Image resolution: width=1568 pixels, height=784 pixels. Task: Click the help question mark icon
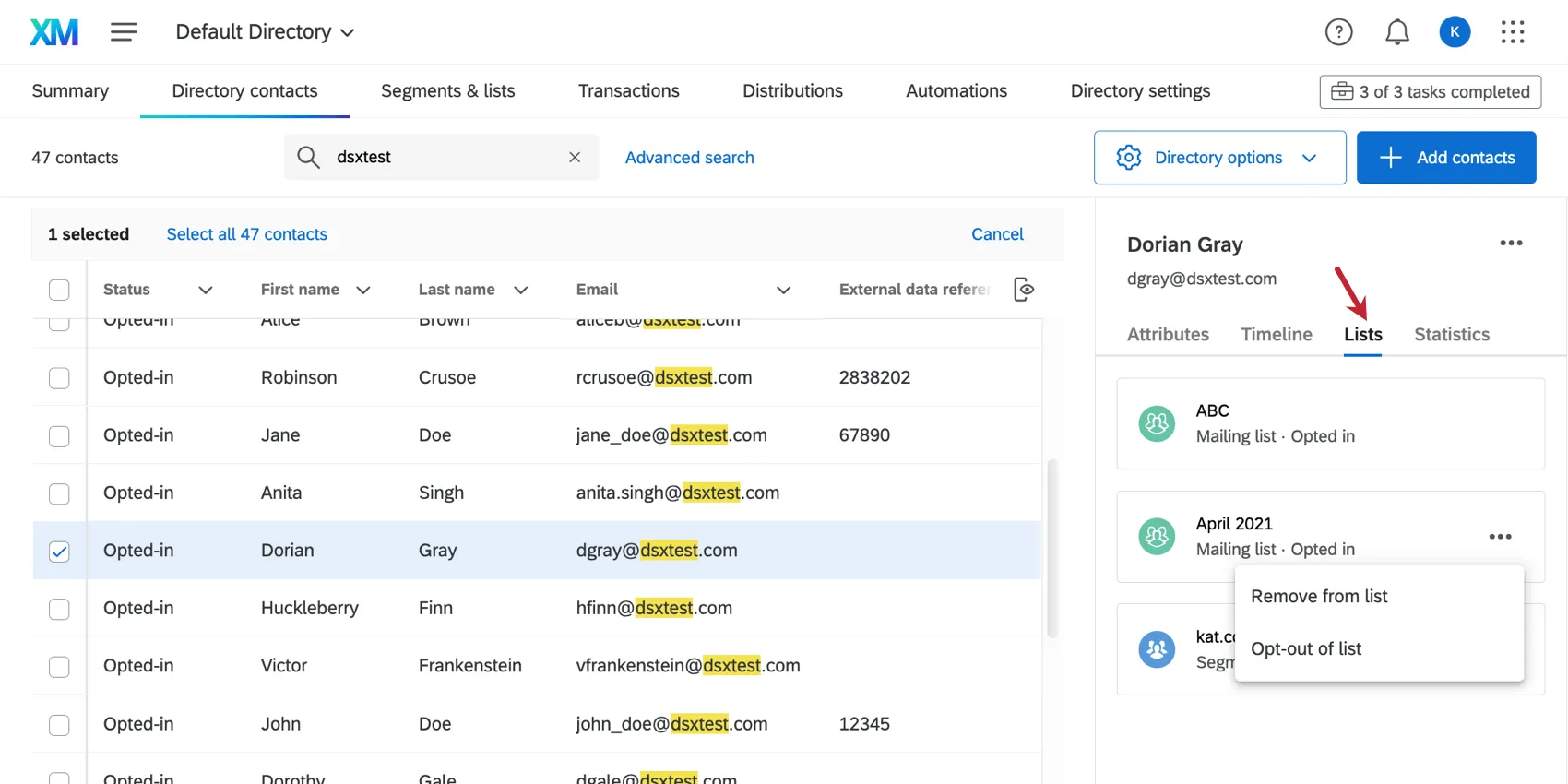1338,32
